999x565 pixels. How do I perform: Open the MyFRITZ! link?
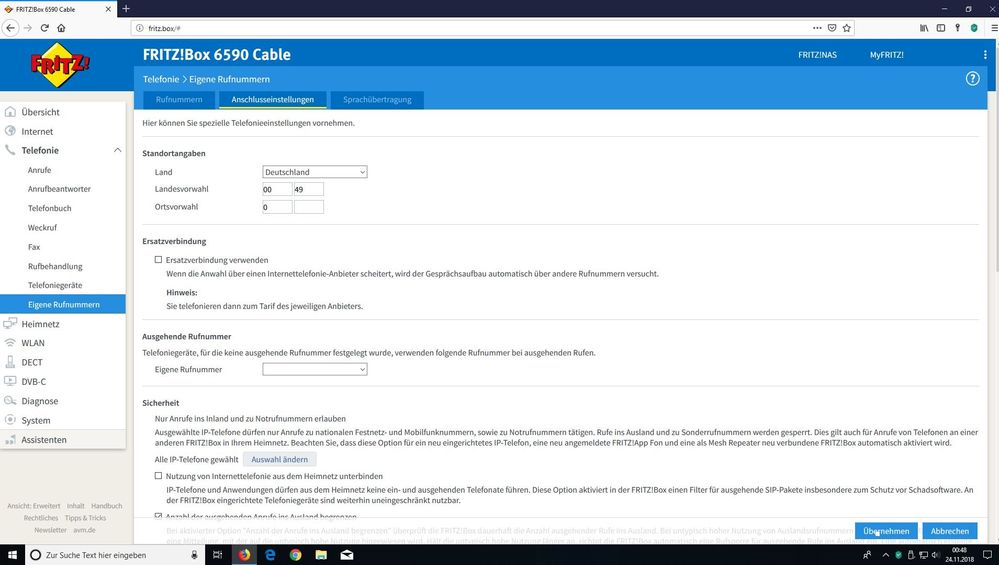(x=886, y=55)
